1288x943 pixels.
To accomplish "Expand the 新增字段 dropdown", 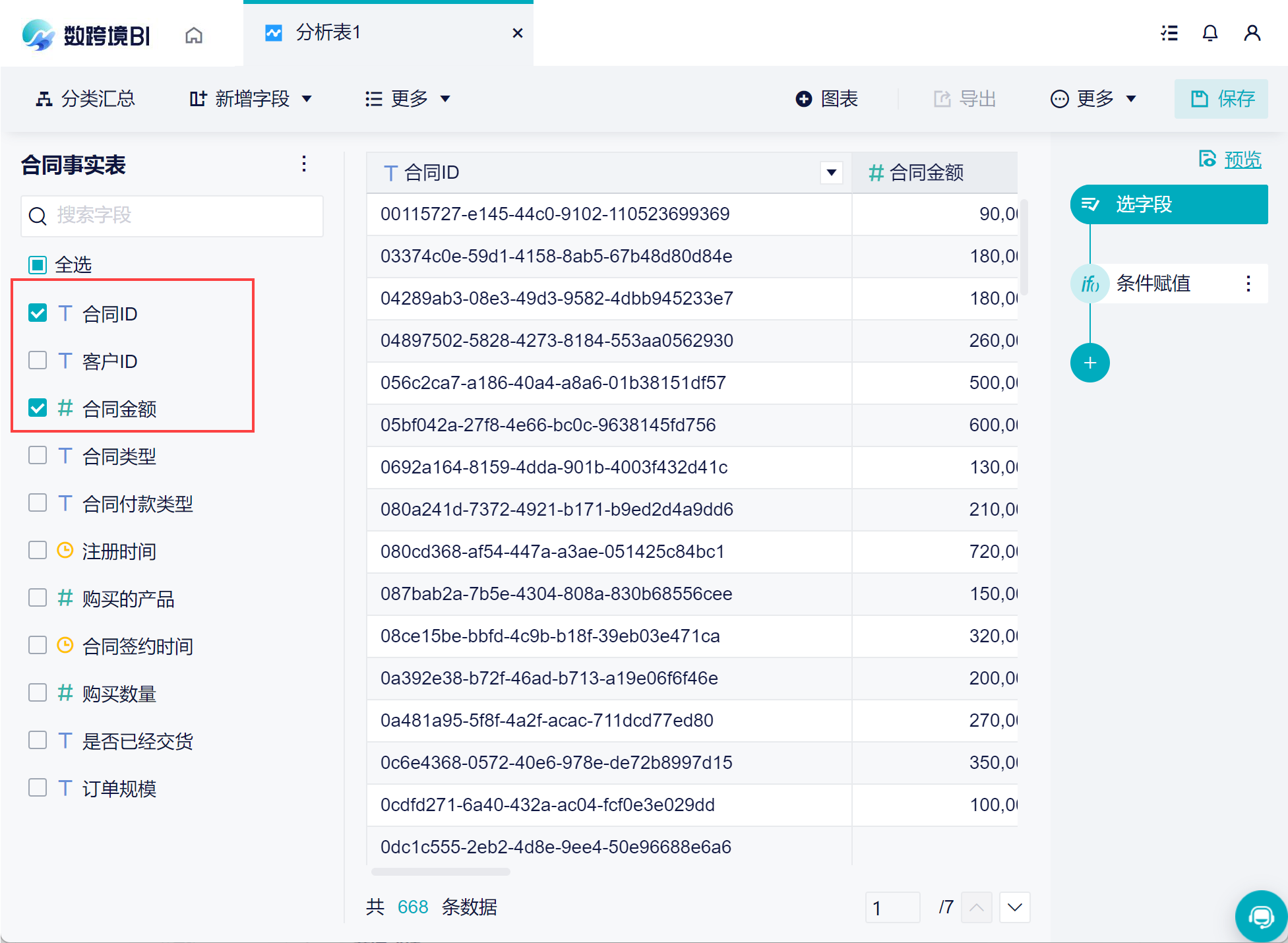I will click(251, 99).
